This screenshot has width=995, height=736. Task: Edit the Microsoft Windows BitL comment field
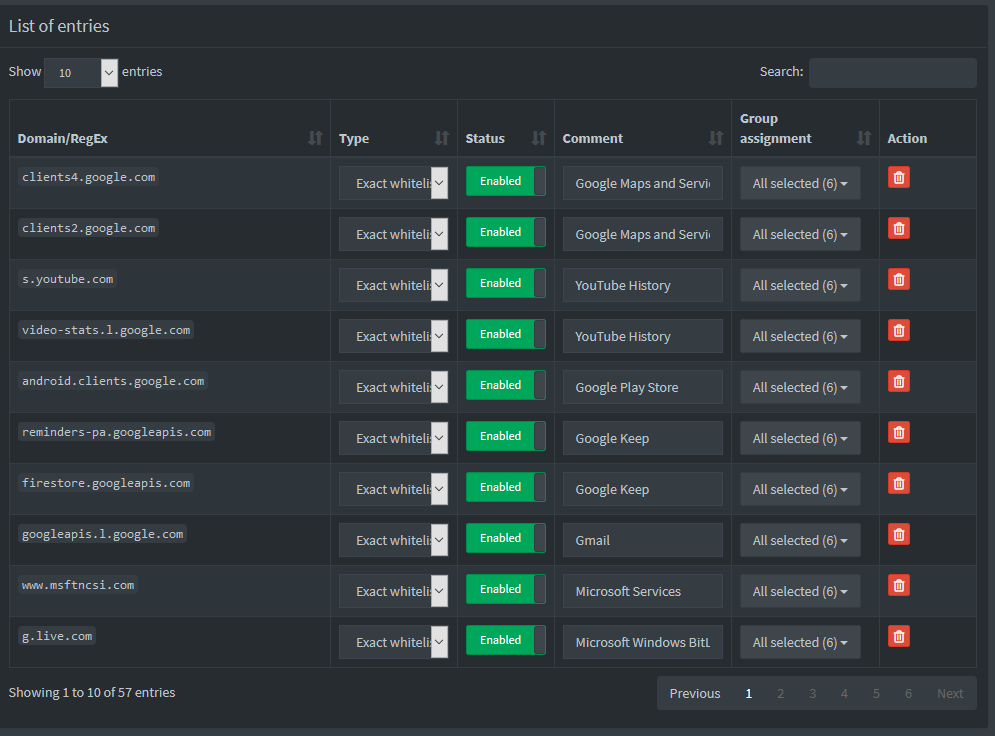click(x=642, y=641)
